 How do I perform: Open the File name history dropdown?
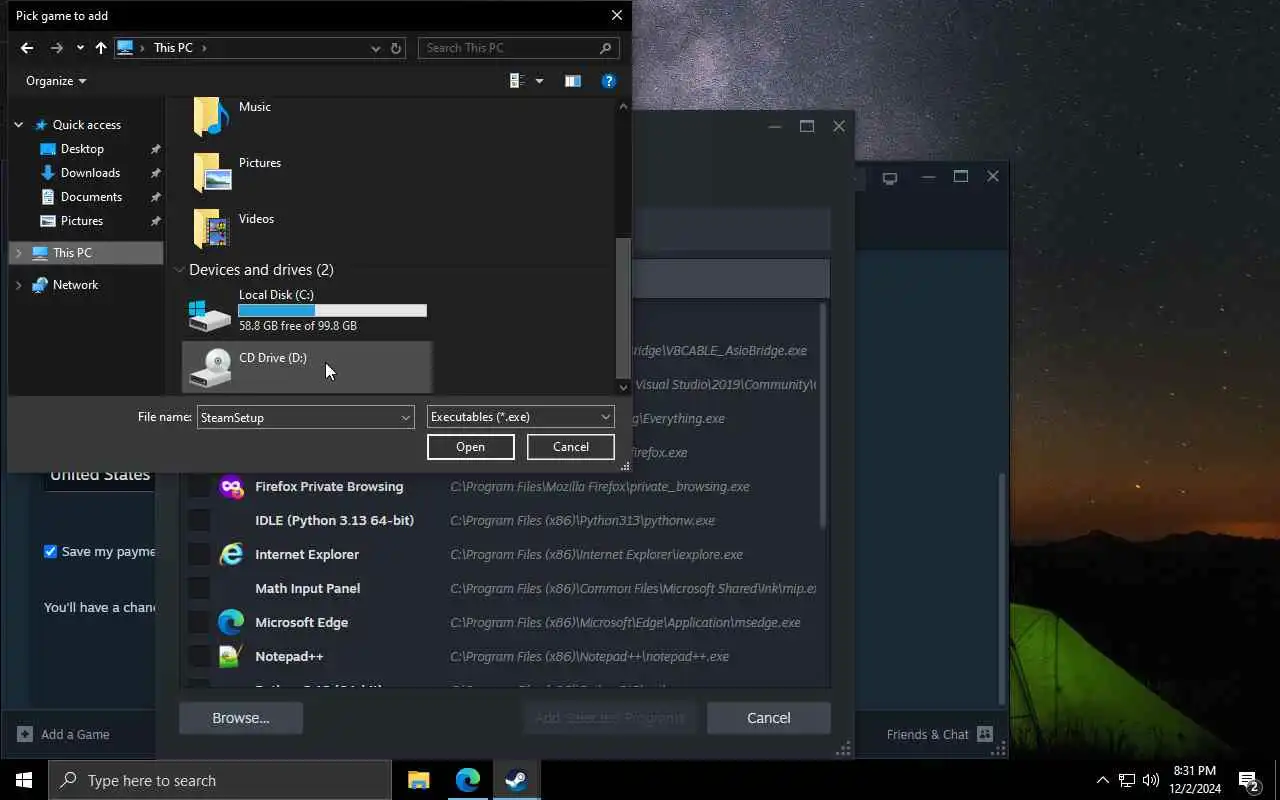tap(406, 417)
